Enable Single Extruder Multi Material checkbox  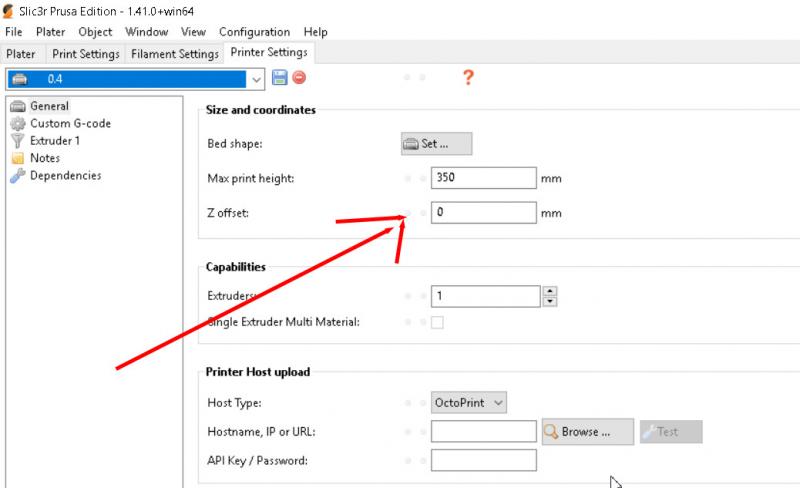(437, 322)
